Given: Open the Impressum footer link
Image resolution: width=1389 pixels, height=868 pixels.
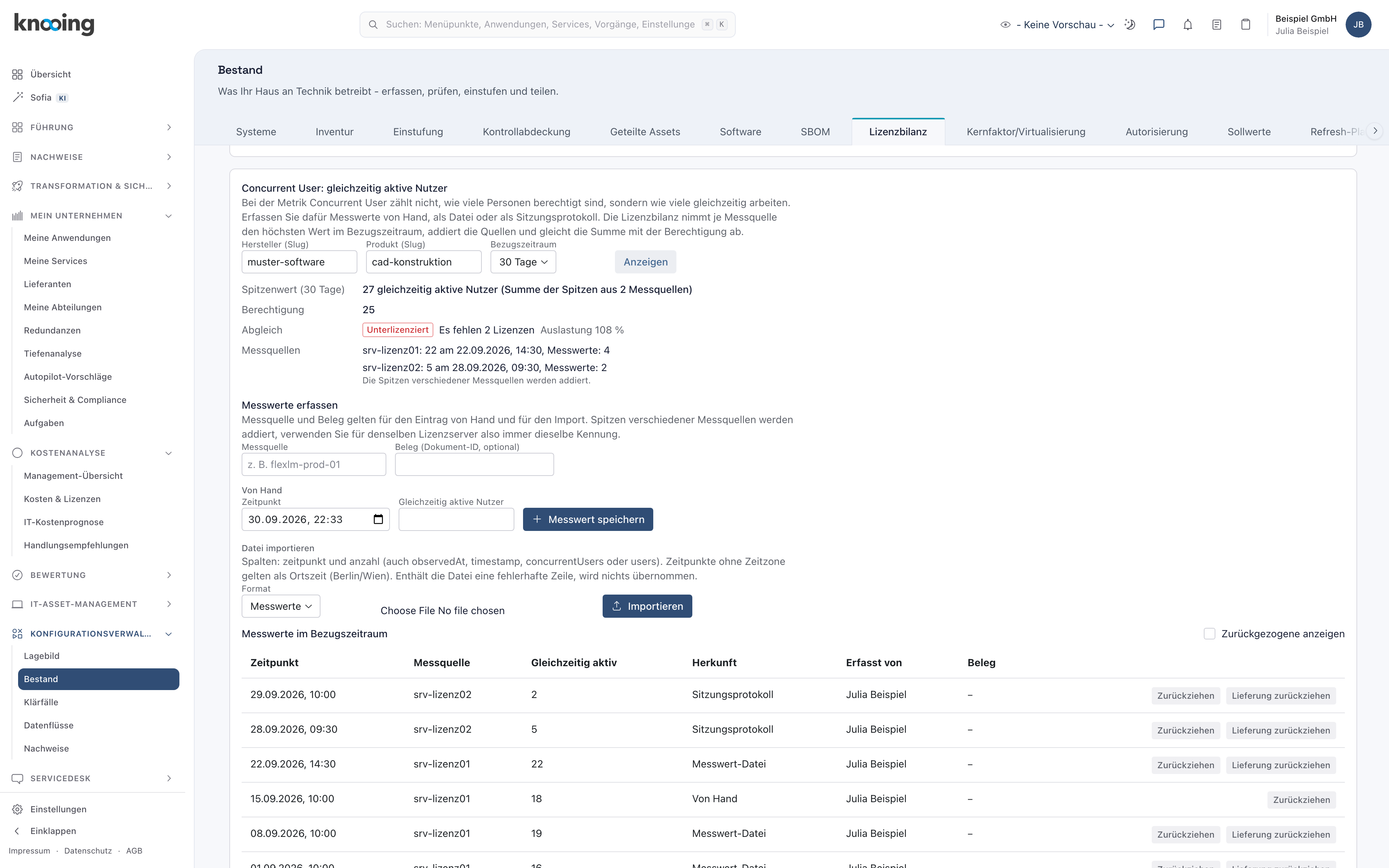Looking at the screenshot, I should pos(29,851).
